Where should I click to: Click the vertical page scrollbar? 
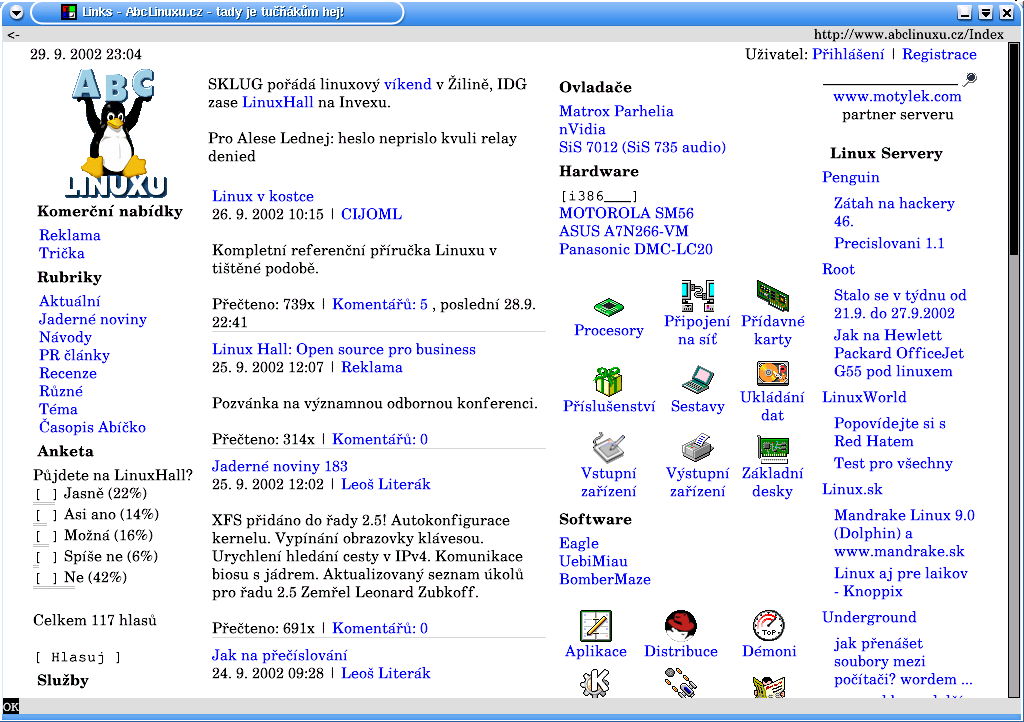point(1014,370)
